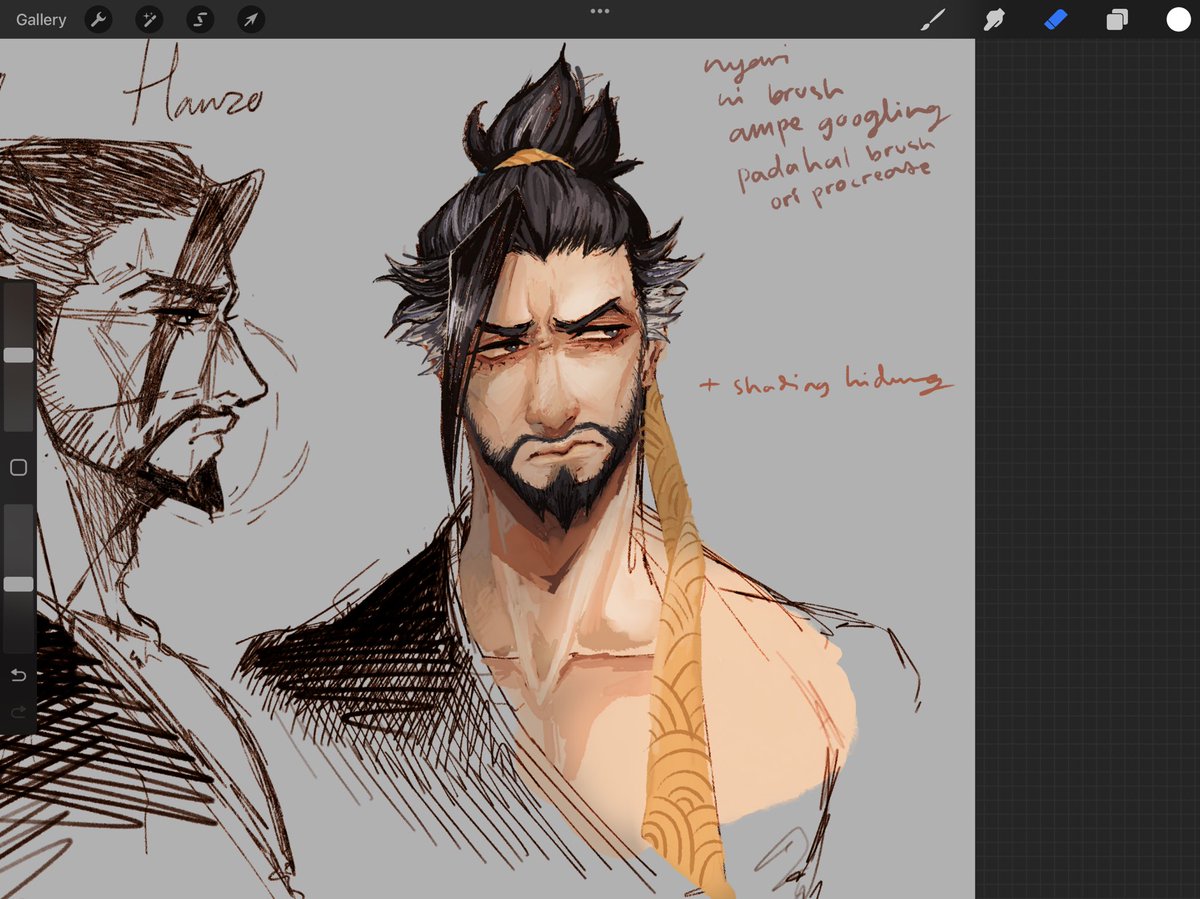Redo with the dimmed sidebar arrow
Image resolution: width=1200 pixels, height=899 pixels.
[x=17, y=712]
